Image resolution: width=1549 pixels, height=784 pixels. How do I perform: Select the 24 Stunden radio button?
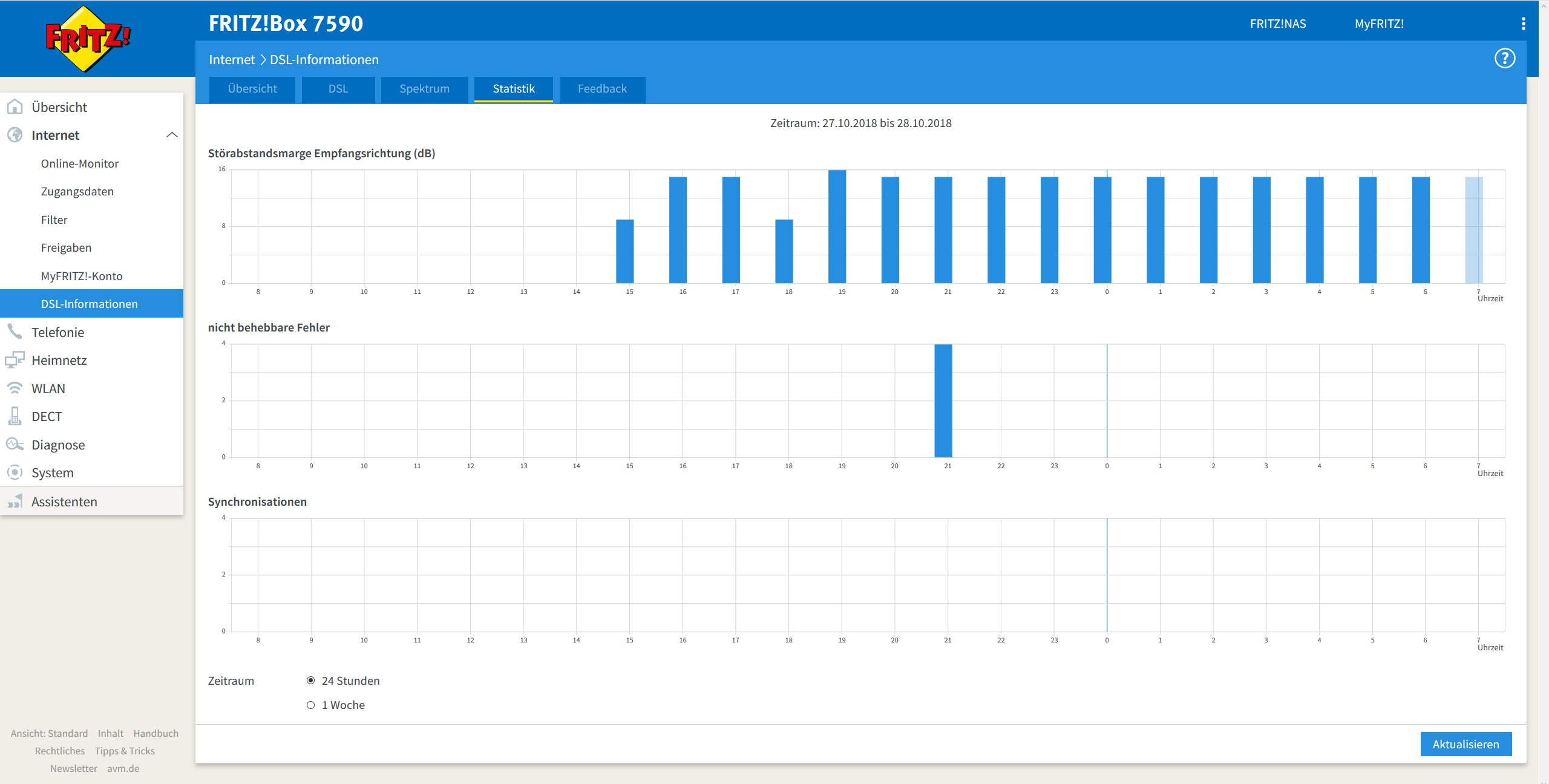310,681
